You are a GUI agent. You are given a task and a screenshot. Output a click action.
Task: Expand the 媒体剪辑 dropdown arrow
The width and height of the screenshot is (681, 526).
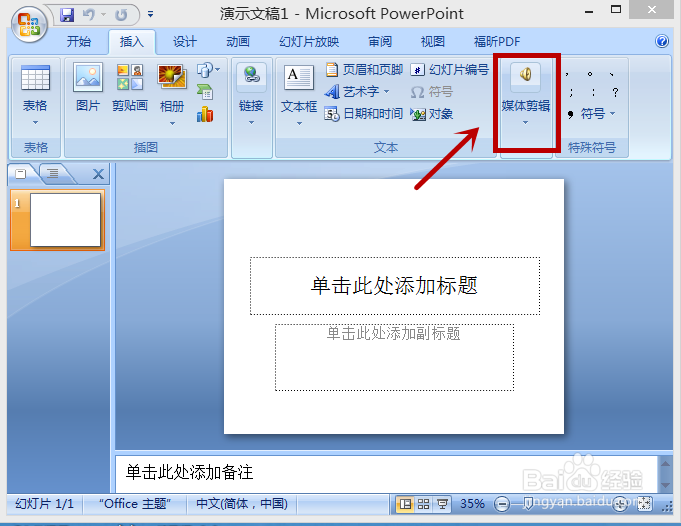coord(526,123)
